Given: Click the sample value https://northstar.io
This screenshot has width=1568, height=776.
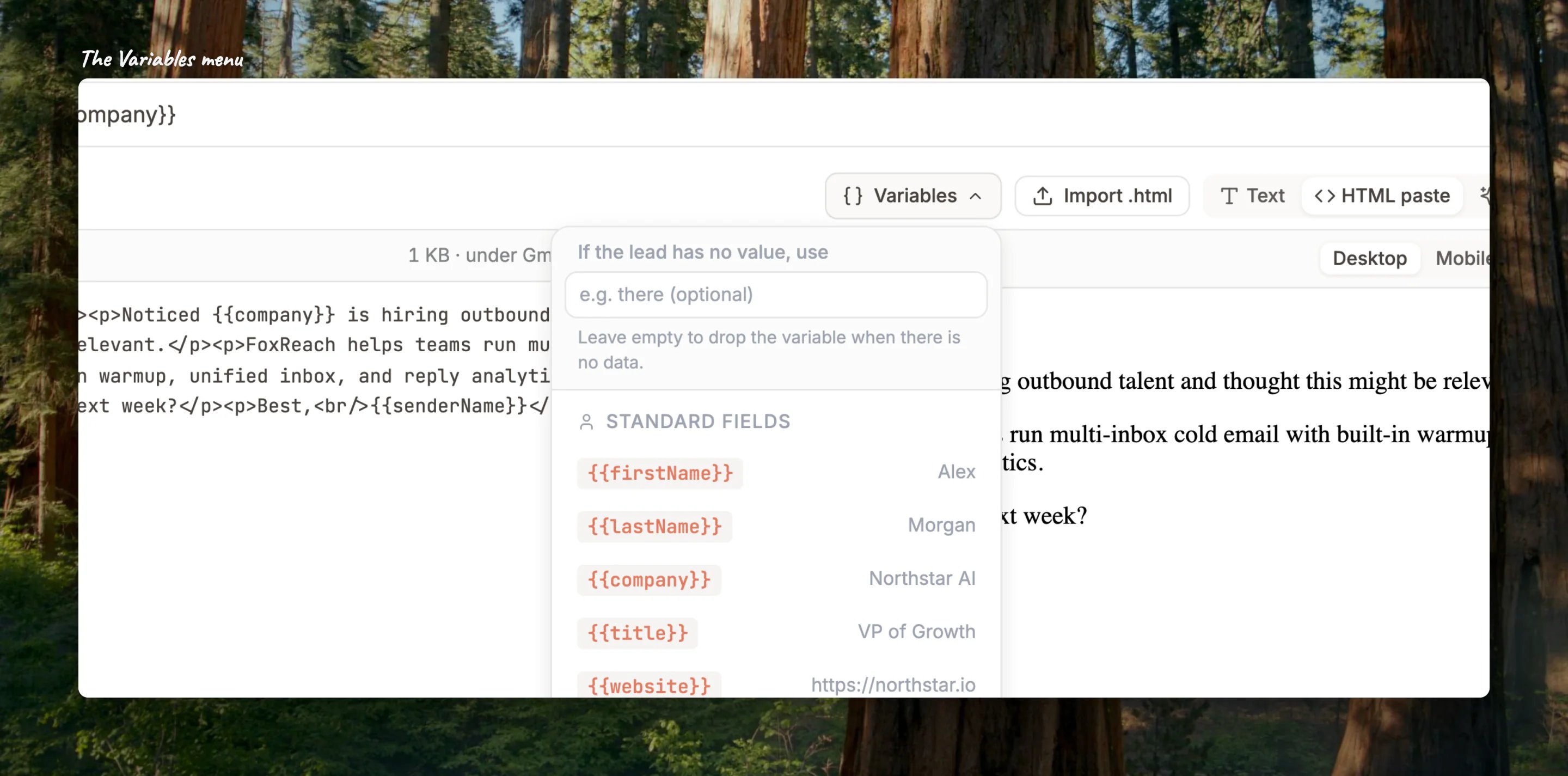Looking at the screenshot, I should coord(893,685).
